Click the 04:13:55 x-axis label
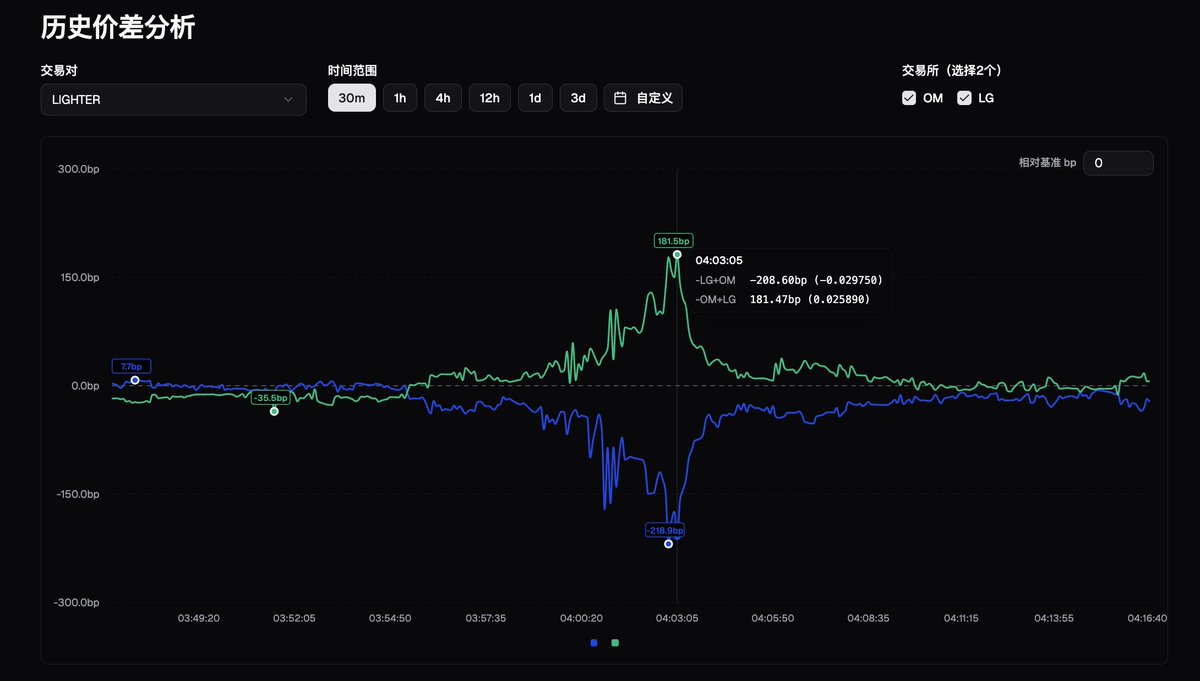Viewport: 1200px width, 681px height. tap(1056, 619)
